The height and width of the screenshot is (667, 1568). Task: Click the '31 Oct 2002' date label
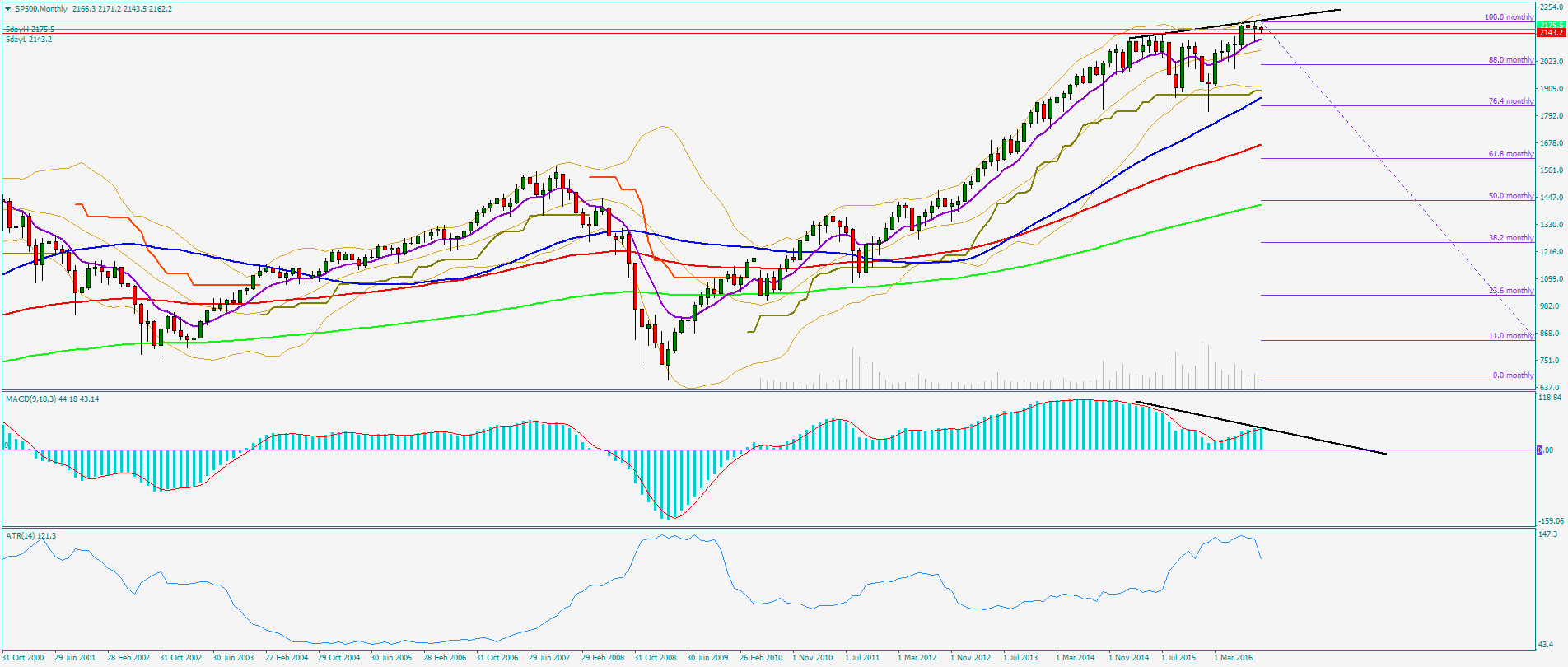[181, 658]
